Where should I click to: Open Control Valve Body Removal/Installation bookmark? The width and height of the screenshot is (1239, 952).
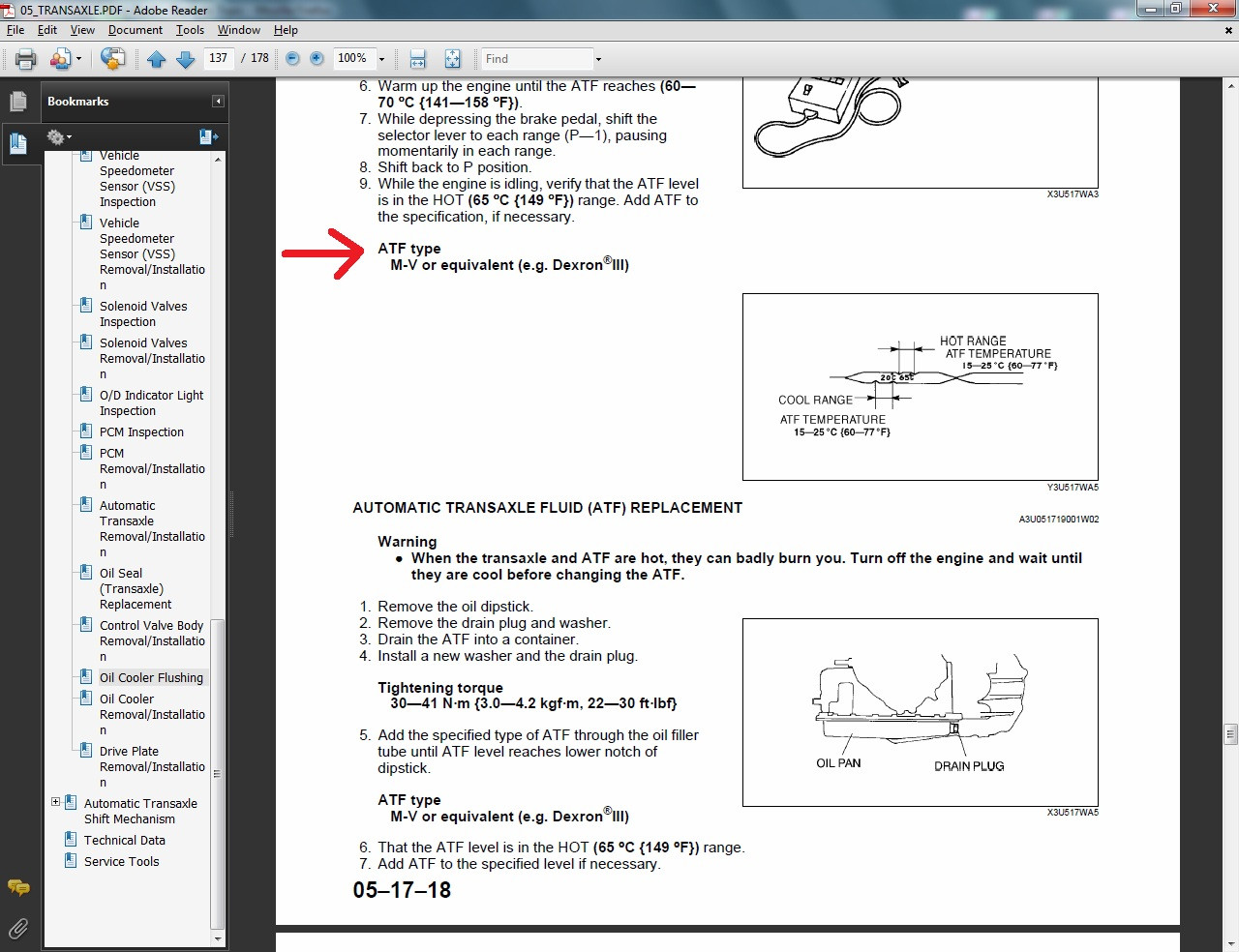tap(152, 640)
